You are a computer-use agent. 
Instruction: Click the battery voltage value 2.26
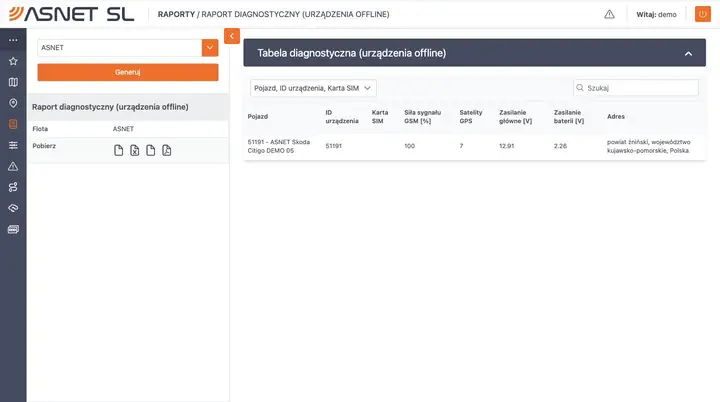(x=560, y=146)
